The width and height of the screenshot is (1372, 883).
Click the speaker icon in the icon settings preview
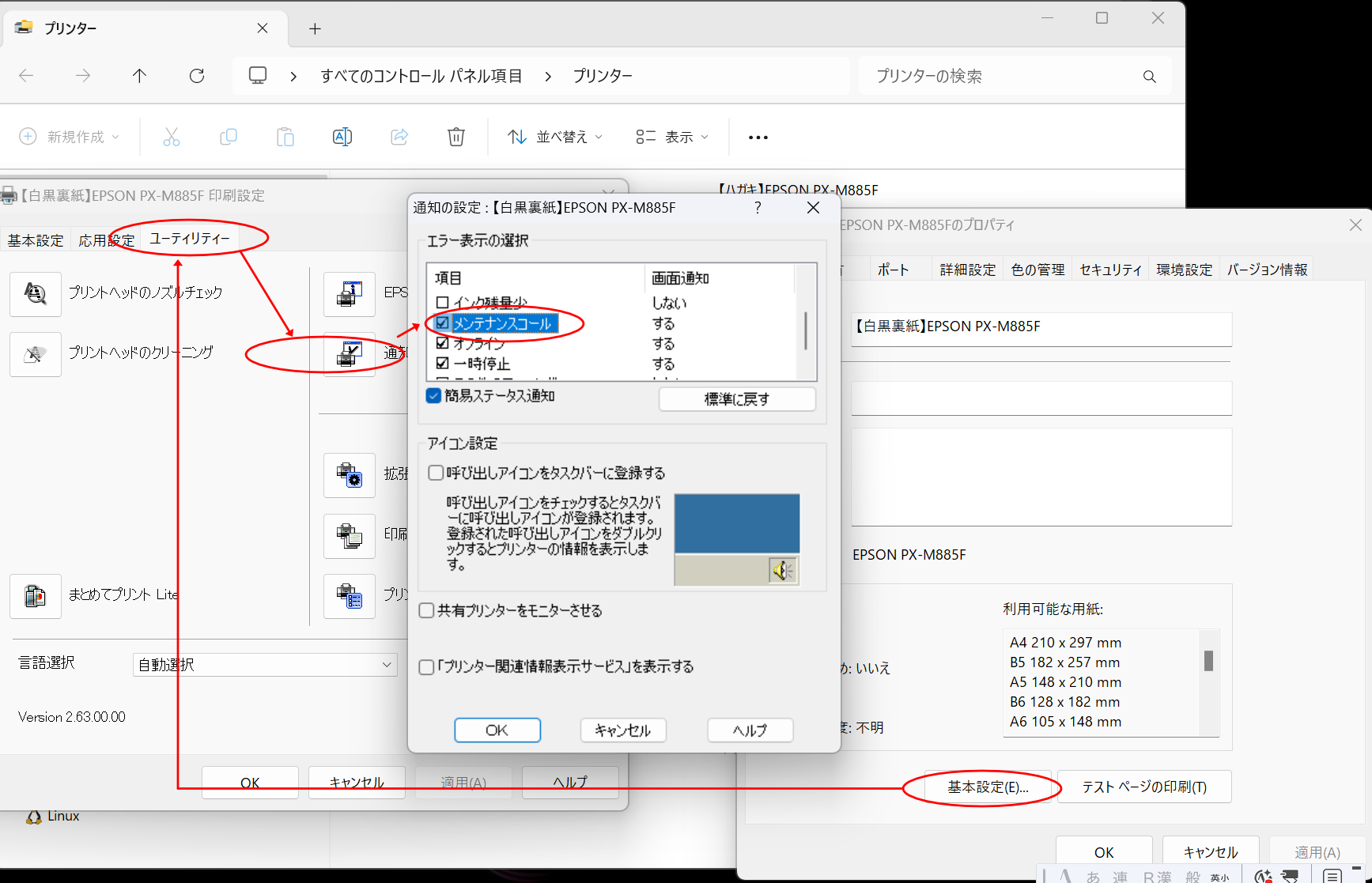[782, 570]
